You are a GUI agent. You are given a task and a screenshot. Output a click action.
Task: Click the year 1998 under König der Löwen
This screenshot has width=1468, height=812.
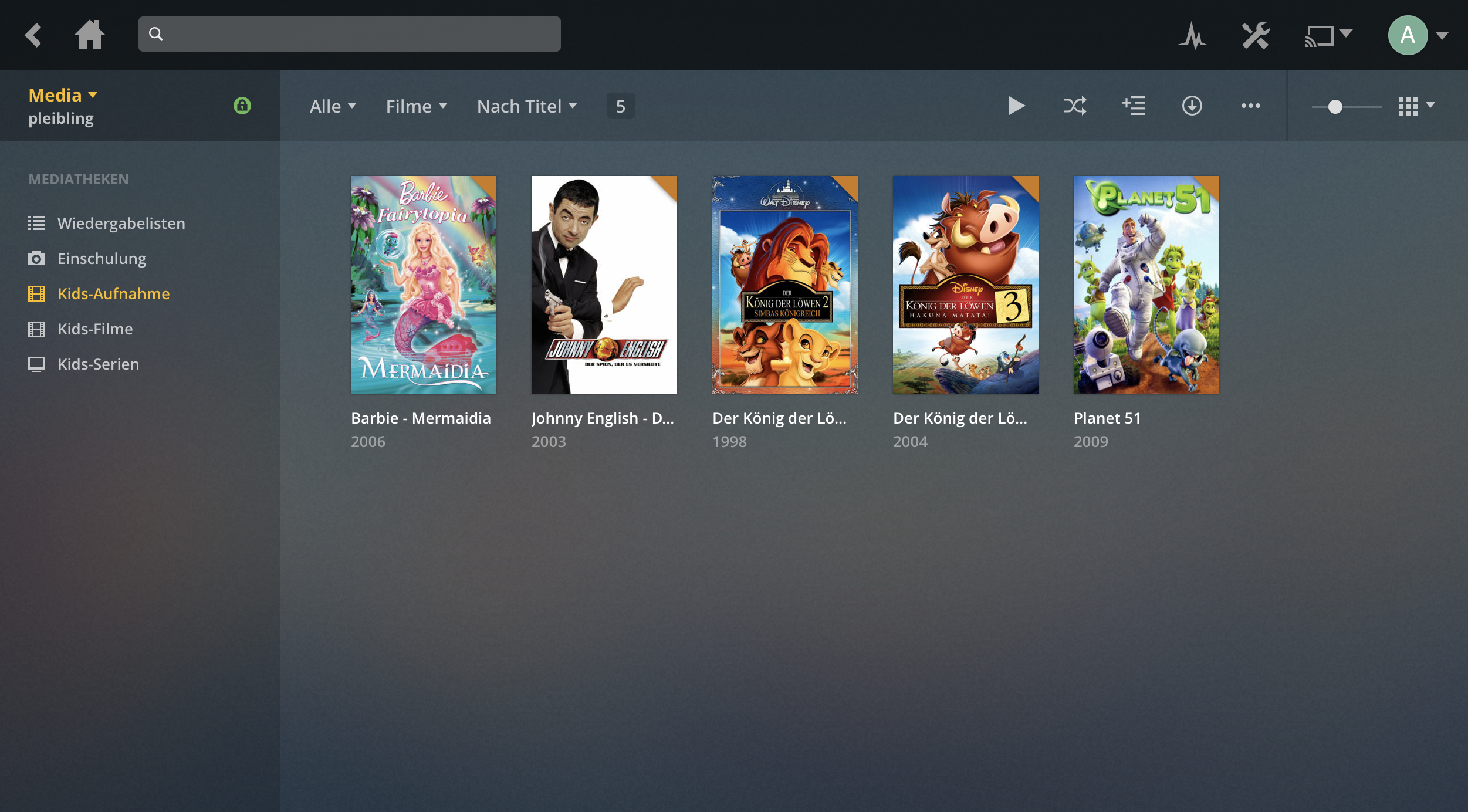point(729,442)
